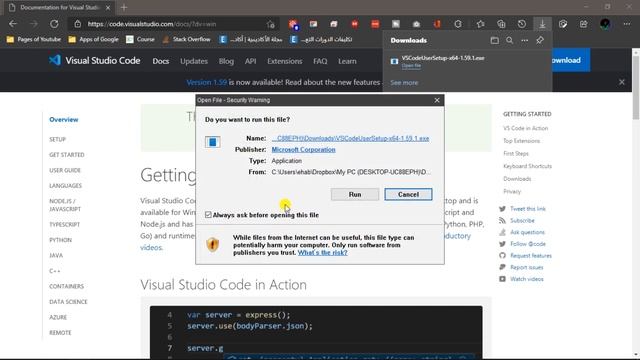Select Docs in the site navigation
640x360 pixels.
(x=160, y=61)
